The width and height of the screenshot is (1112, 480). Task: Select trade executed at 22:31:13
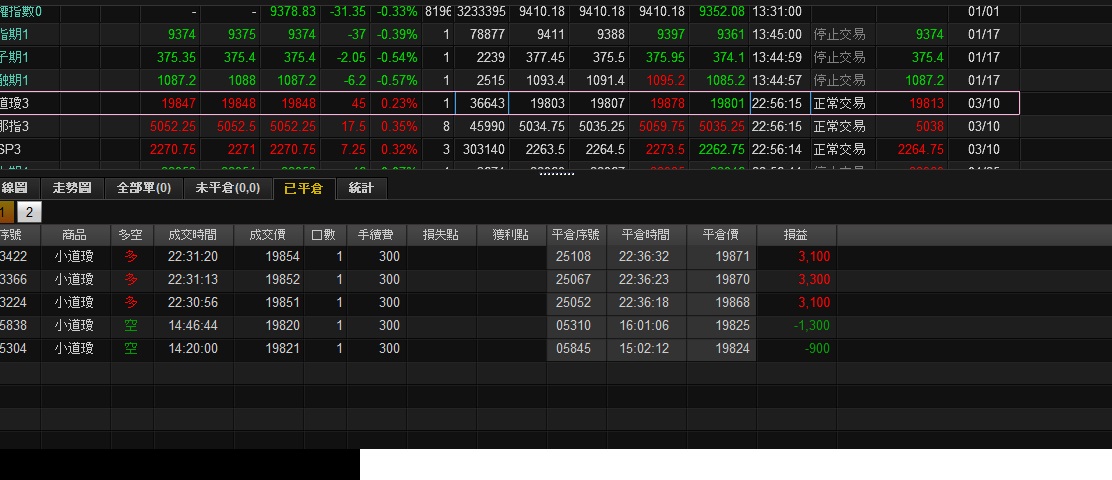click(193, 279)
